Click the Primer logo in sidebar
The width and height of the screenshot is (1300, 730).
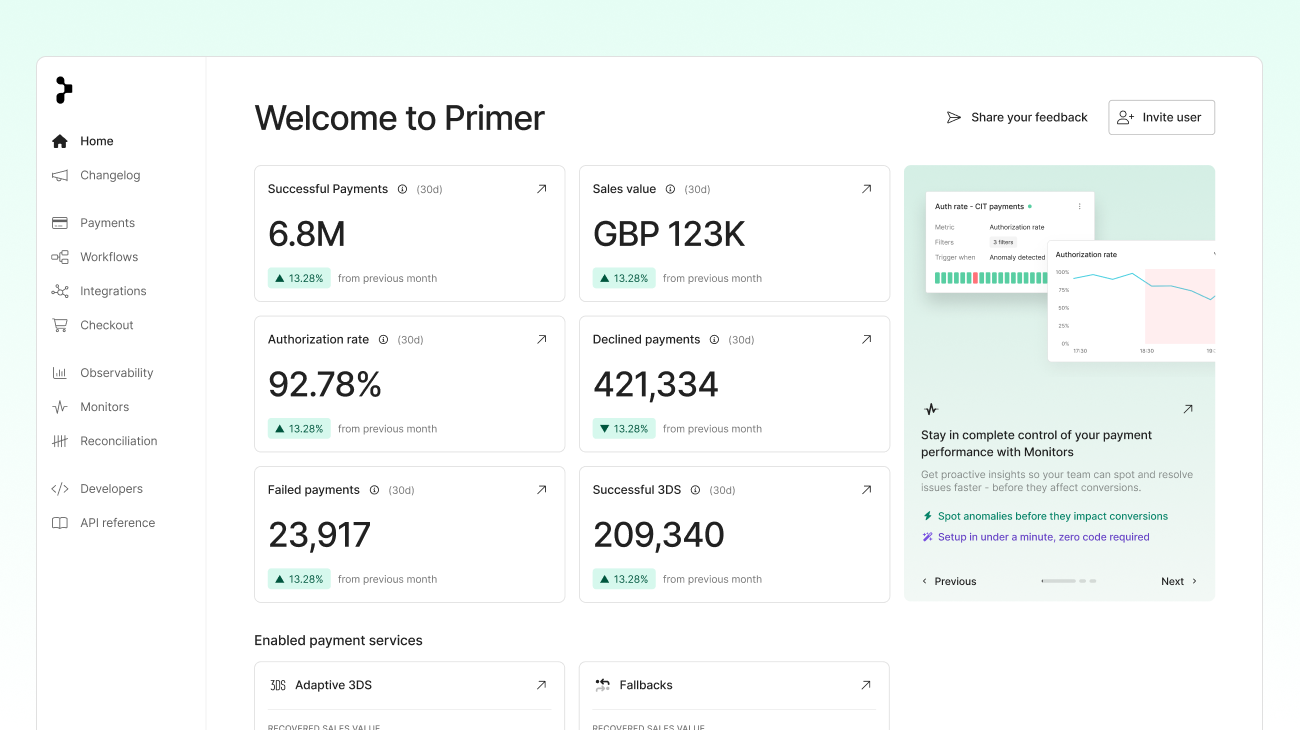(64, 90)
